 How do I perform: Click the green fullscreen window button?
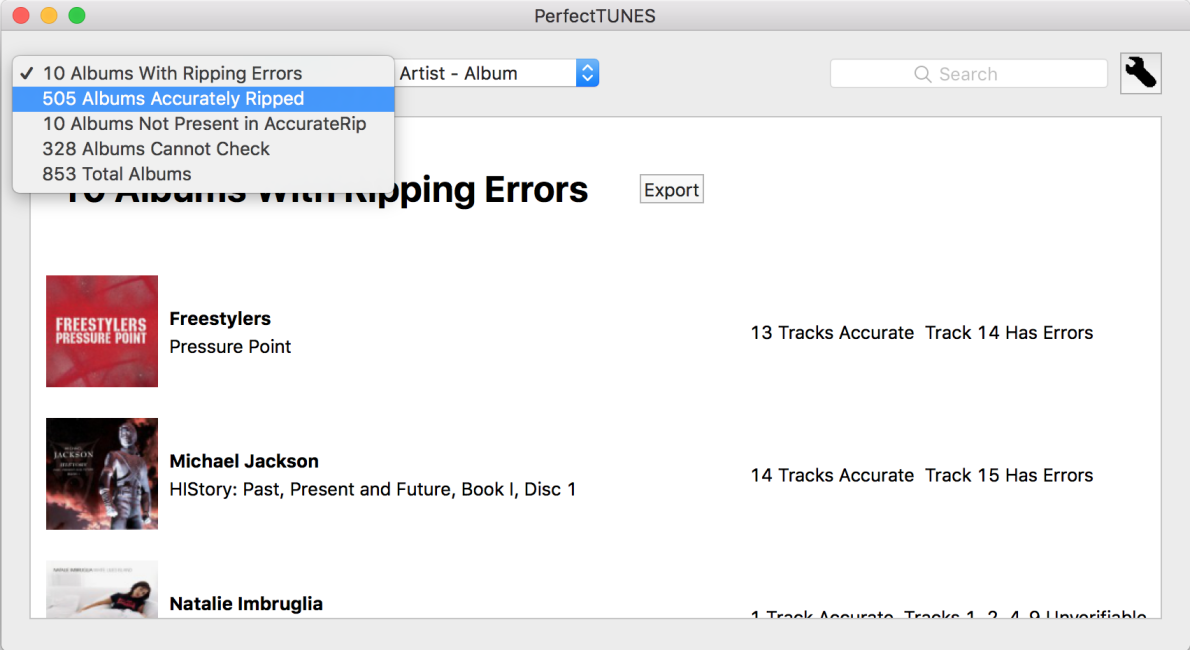click(x=76, y=16)
